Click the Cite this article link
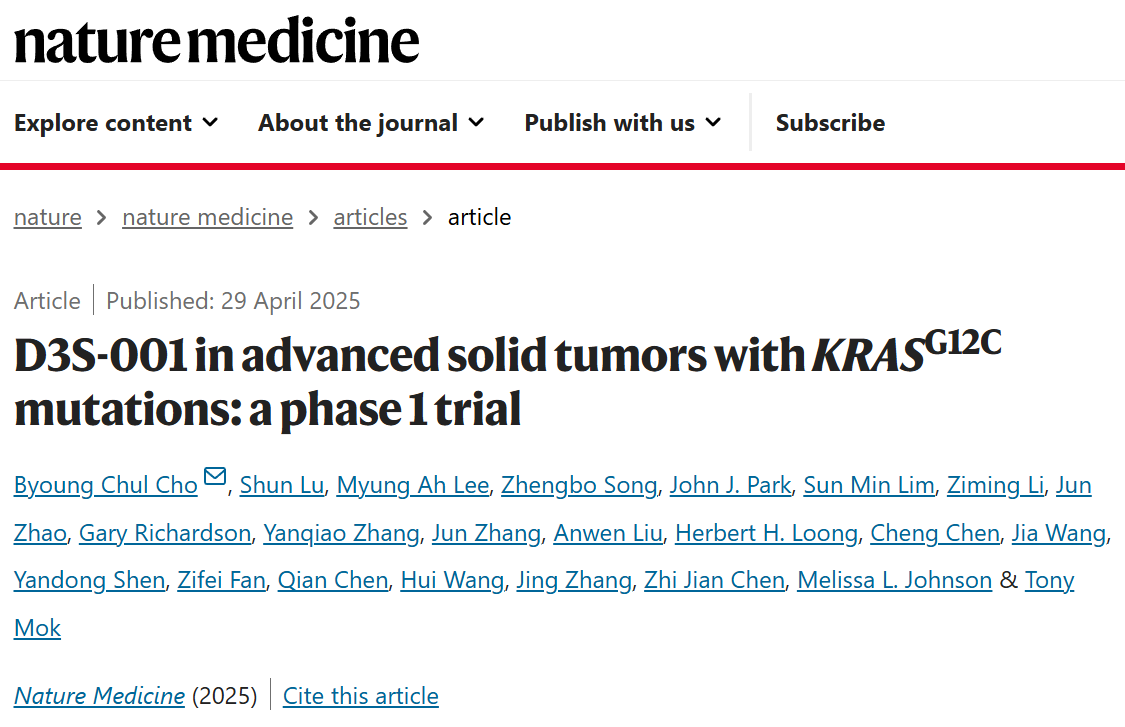 click(361, 696)
